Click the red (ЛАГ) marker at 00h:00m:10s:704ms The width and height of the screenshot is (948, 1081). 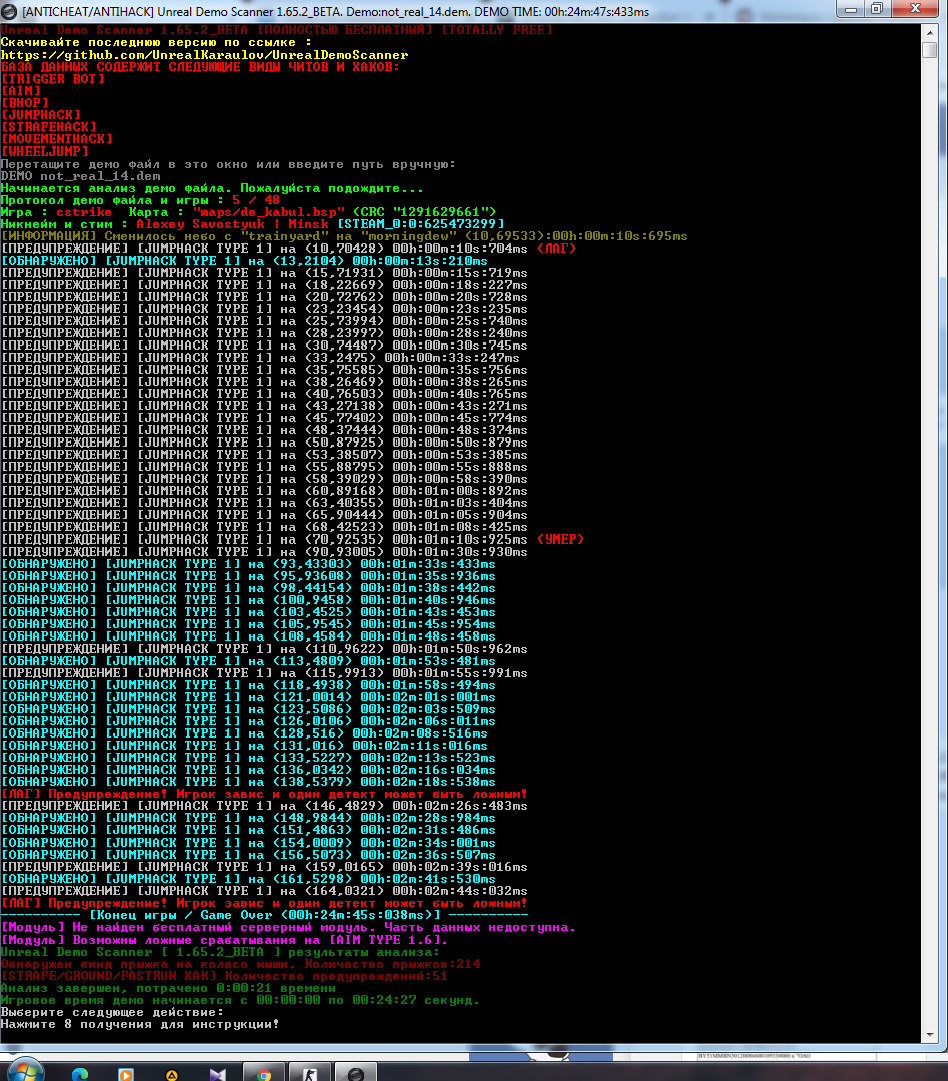[556, 248]
